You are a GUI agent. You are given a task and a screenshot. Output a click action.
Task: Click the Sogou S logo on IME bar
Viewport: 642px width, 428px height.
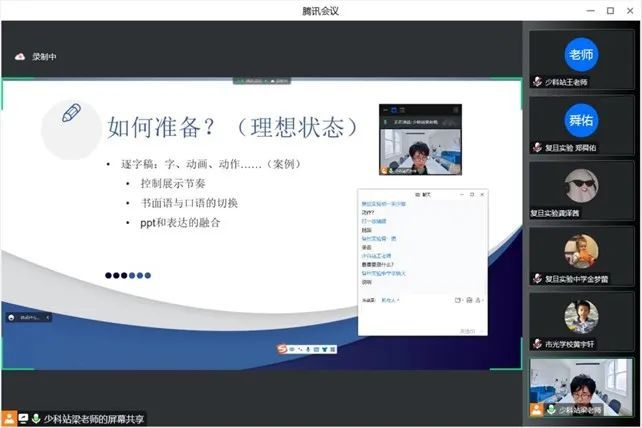point(282,349)
